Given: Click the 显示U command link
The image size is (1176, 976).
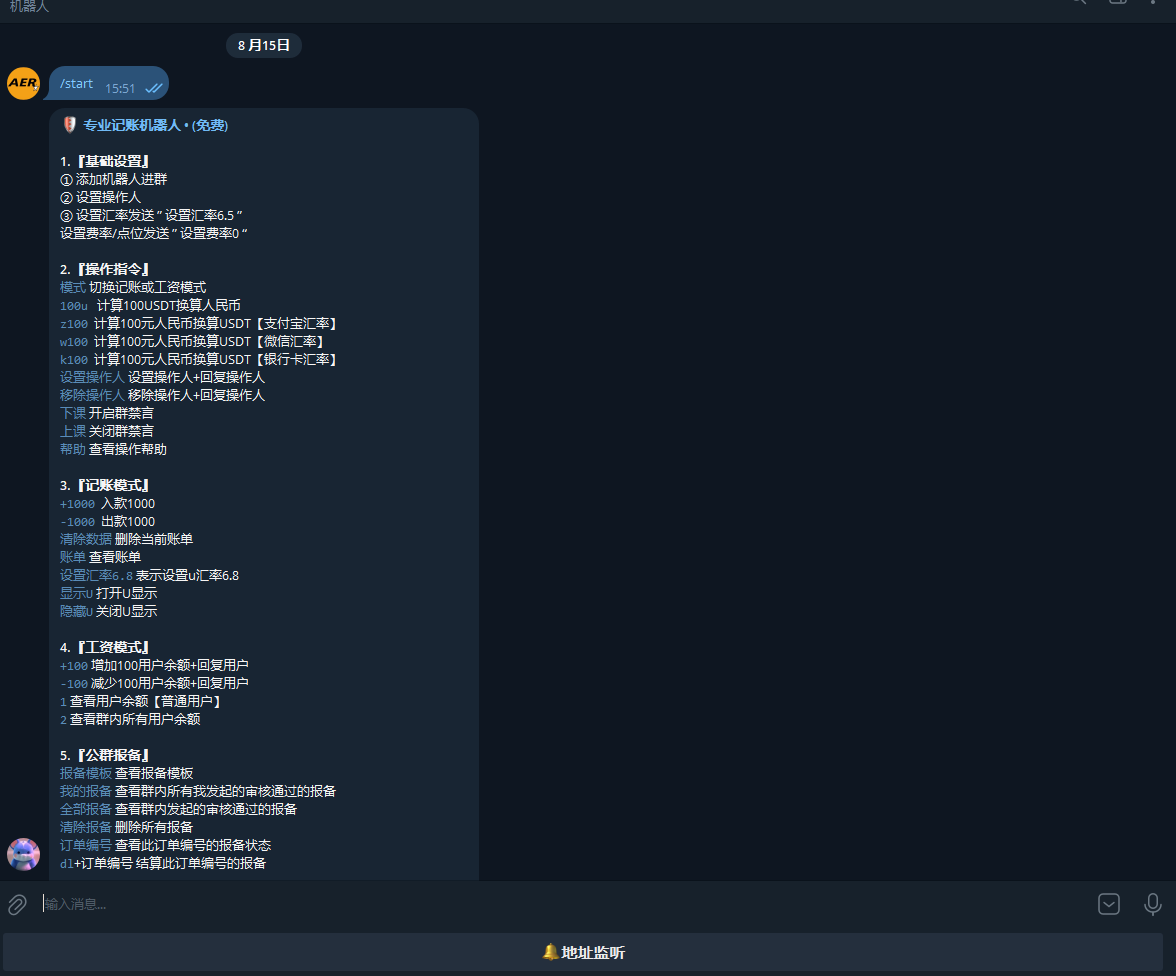Looking at the screenshot, I should 76,593.
